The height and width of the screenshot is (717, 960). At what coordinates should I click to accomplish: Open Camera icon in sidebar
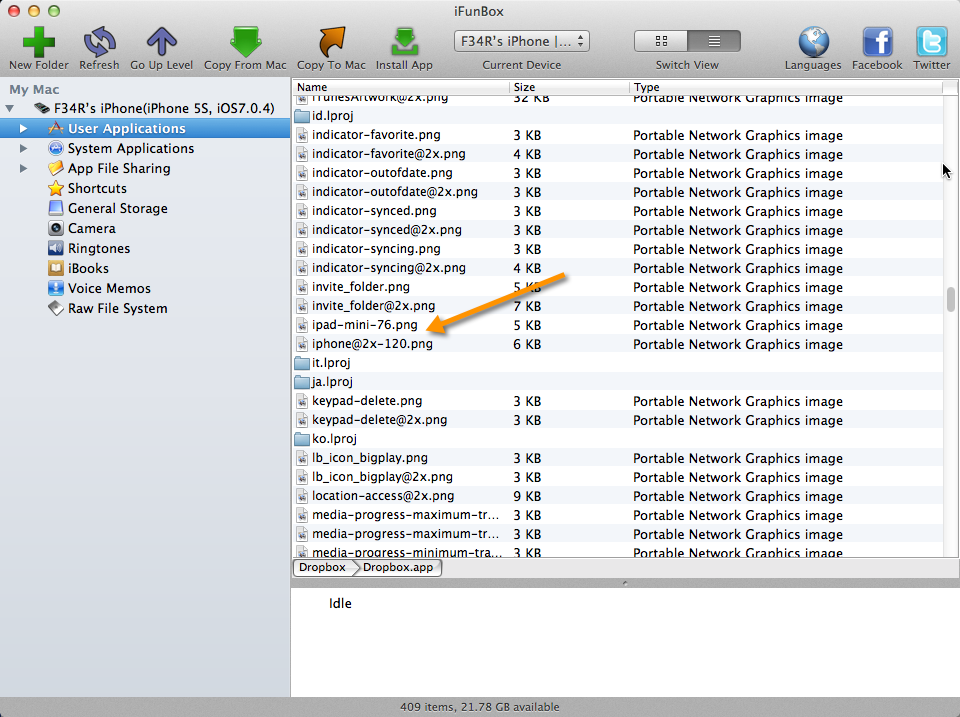(x=56, y=228)
